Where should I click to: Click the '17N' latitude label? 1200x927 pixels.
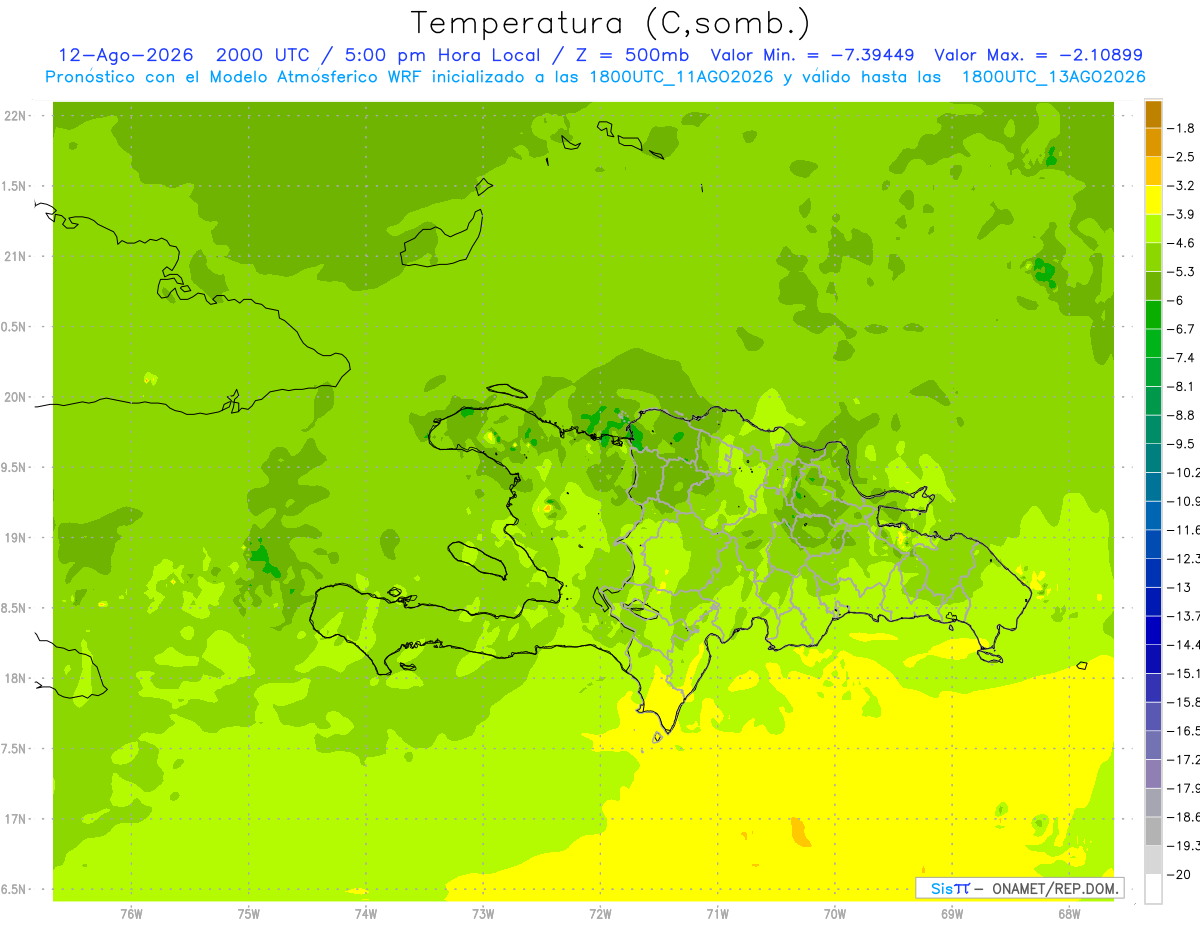[x=15, y=819]
